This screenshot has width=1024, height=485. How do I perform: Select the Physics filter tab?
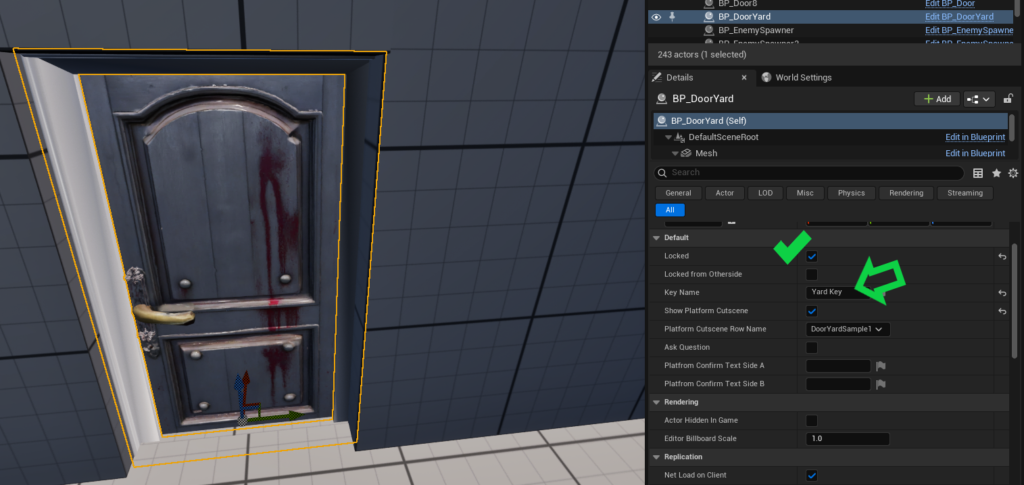pos(851,193)
